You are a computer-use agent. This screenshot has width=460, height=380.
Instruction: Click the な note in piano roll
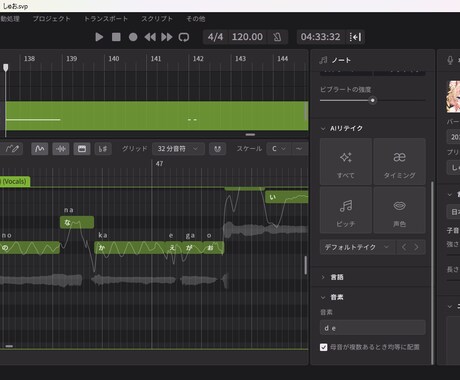[77, 222]
